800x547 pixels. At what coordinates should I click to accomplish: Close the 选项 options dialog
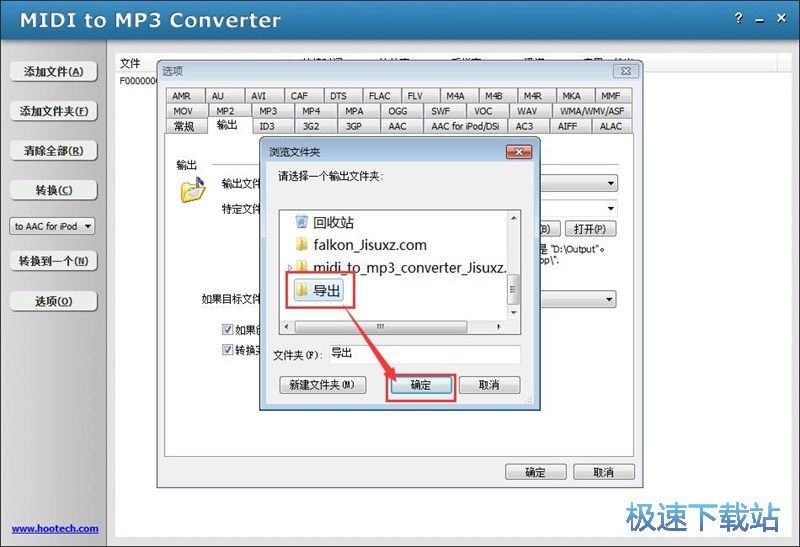(626, 71)
